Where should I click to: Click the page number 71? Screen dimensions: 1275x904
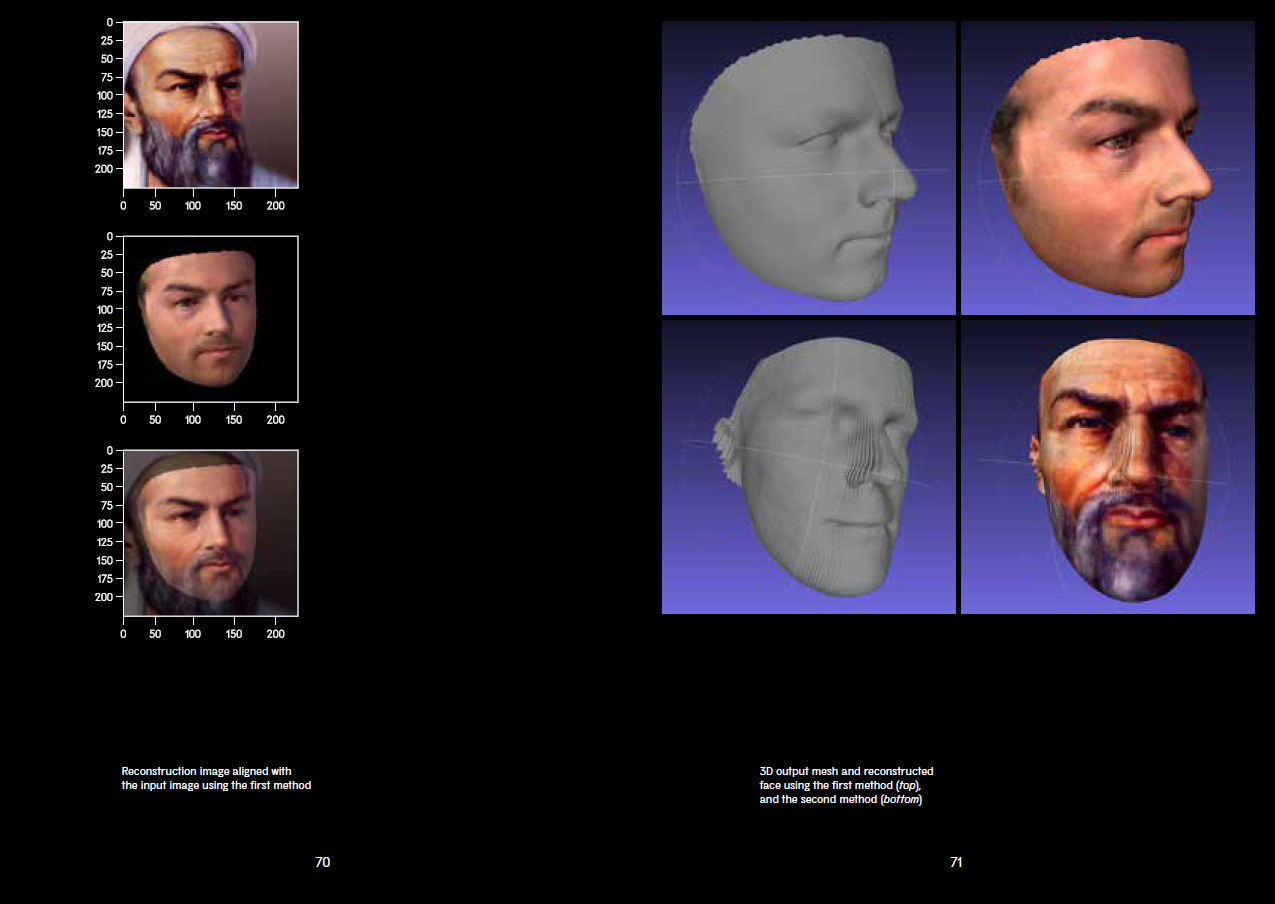[956, 862]
